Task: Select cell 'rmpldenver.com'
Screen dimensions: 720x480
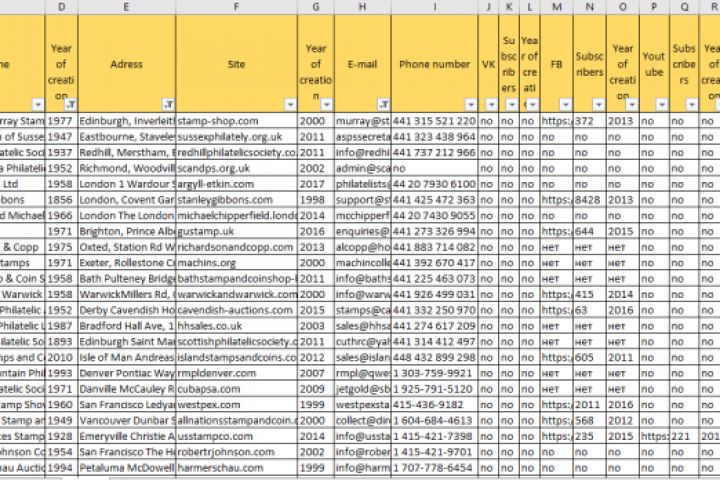Action: [x=236, y=373]
